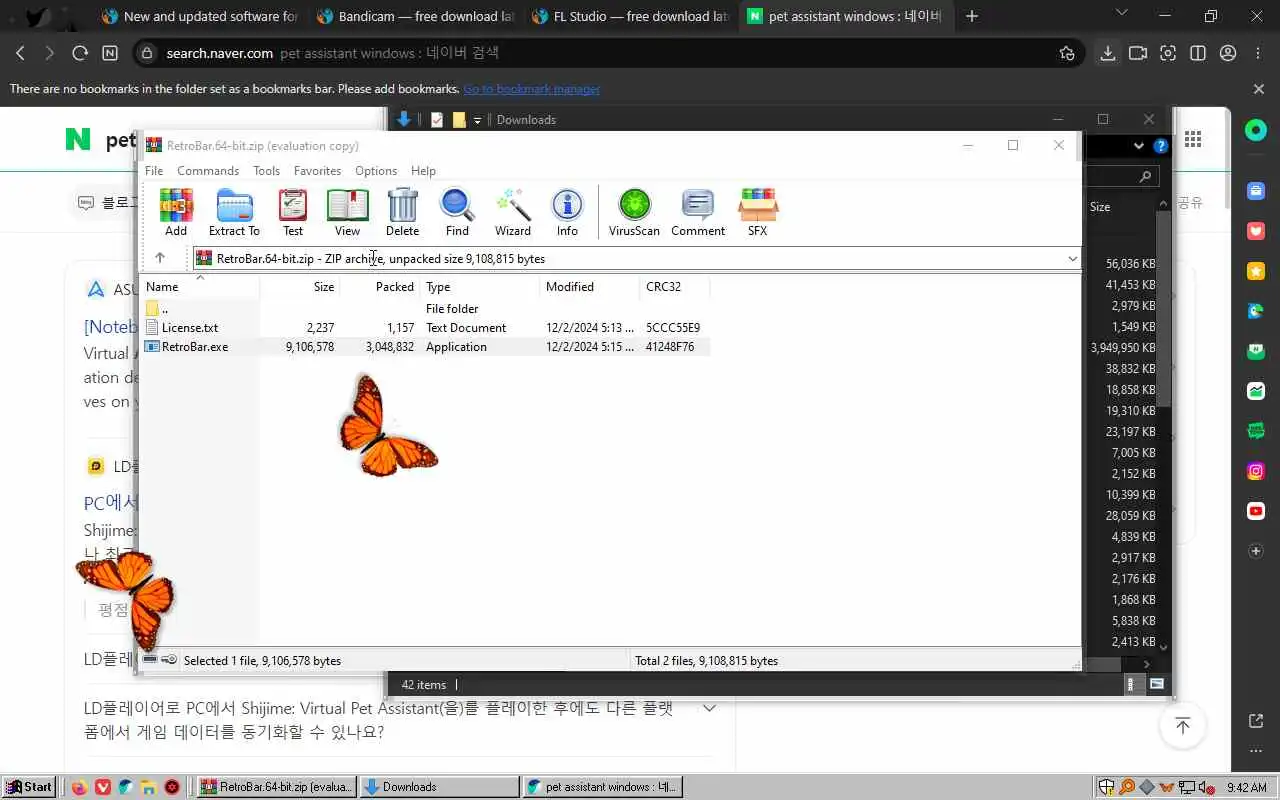Click the Windows Security shield tray icon
This screenshot has width=1280, height=800.
(x=1107, y=787)
